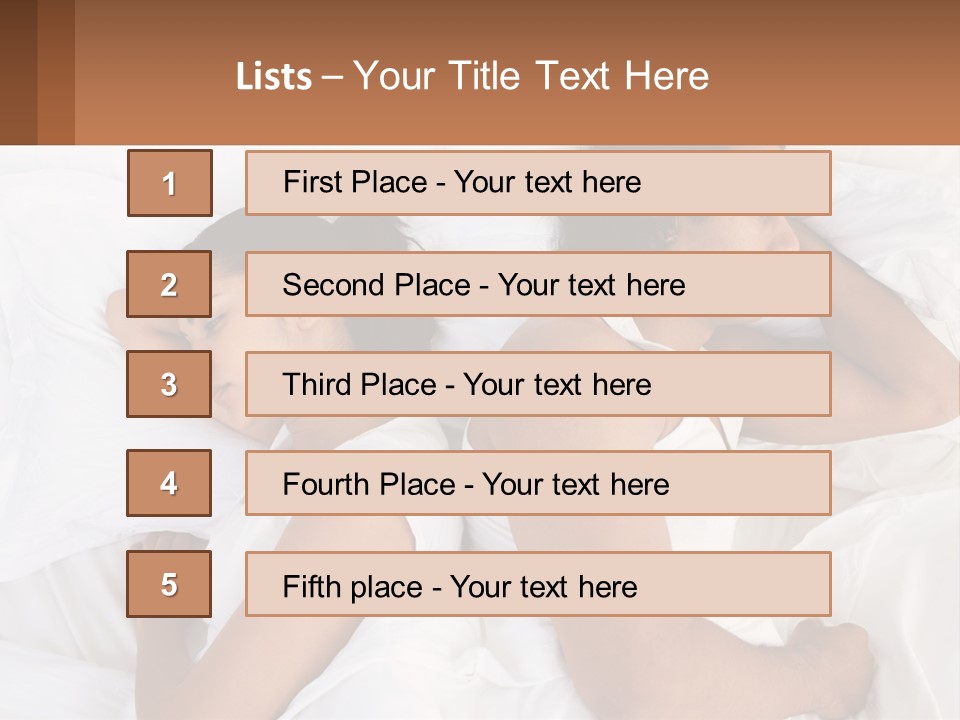Viewport: 960px width, 720px height.
Task: Click the number 1 box
Action: click(169, 183)
